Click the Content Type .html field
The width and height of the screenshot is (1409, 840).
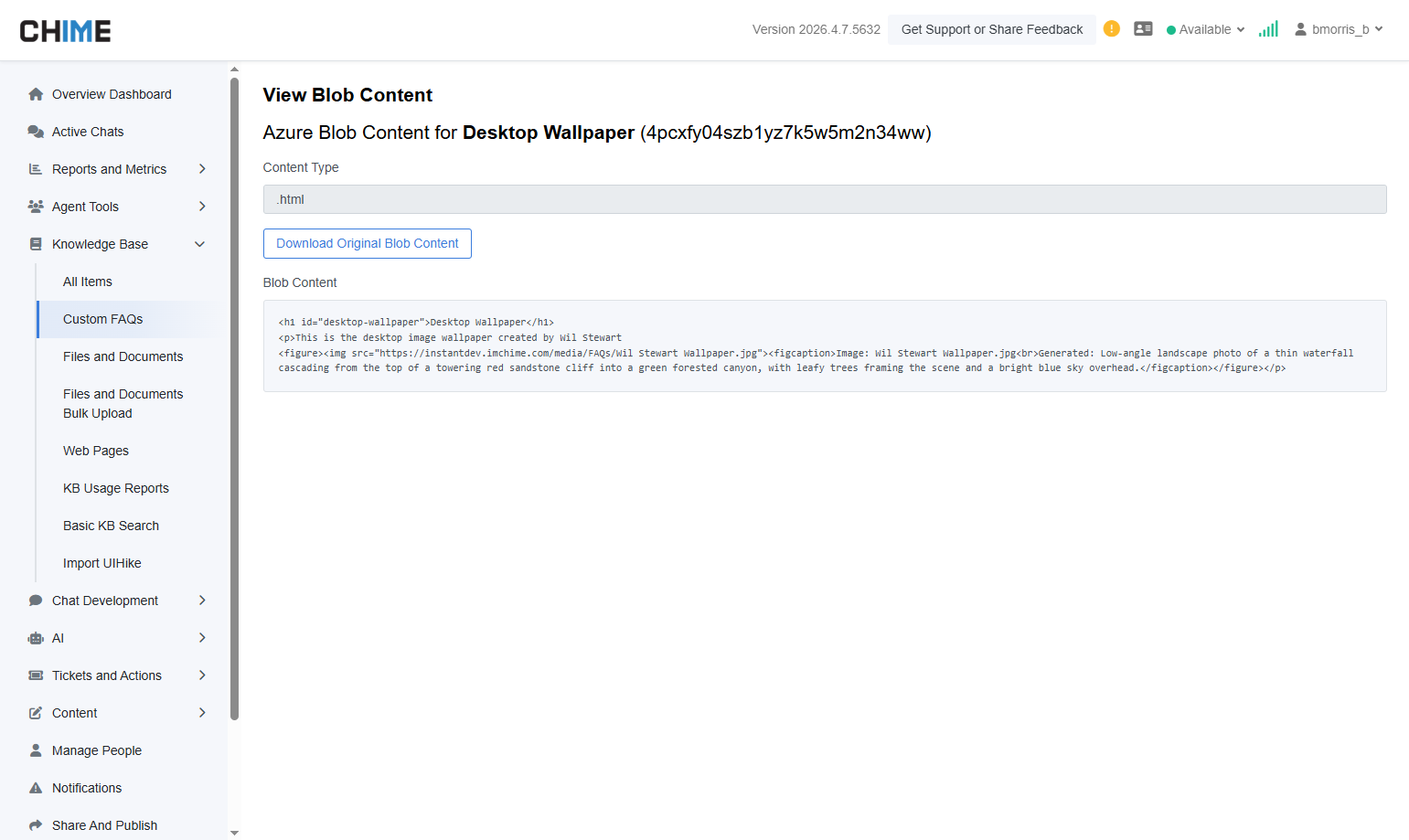point(824,199)
